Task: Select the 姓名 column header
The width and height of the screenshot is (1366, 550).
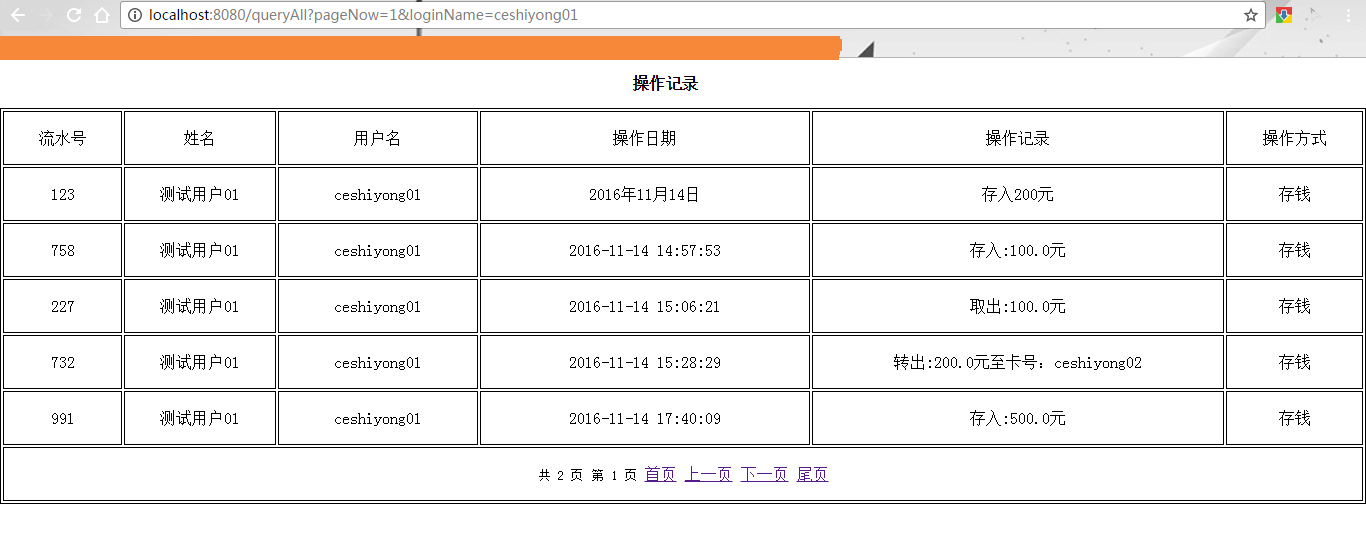Action: 200,138
